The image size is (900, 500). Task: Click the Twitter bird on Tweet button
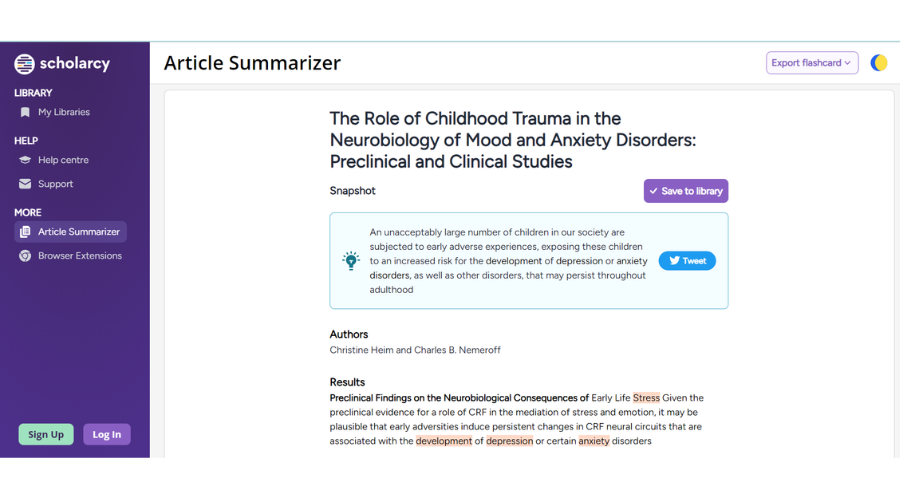(674, 261)
